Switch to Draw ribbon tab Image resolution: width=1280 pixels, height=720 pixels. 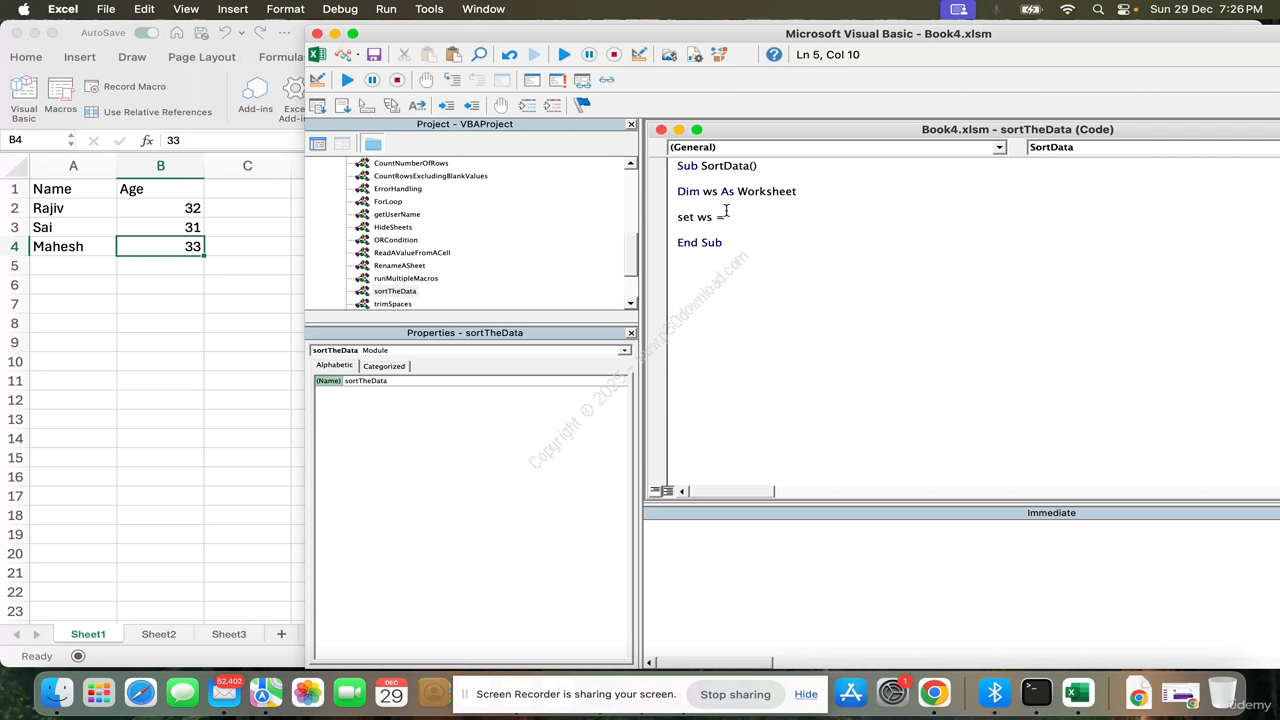[x=132, y=57]
